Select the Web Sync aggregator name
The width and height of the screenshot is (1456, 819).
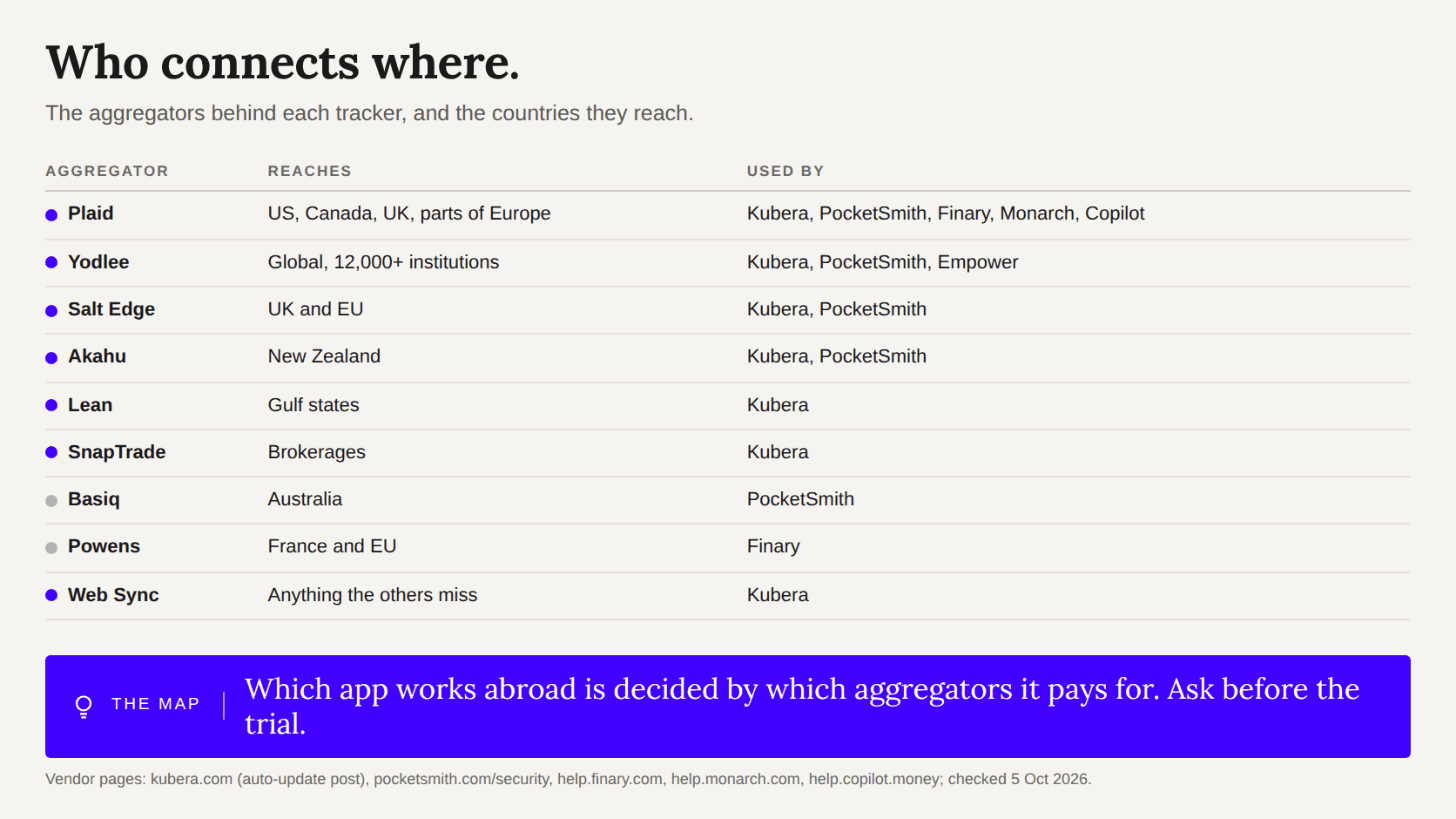point(113,595)
